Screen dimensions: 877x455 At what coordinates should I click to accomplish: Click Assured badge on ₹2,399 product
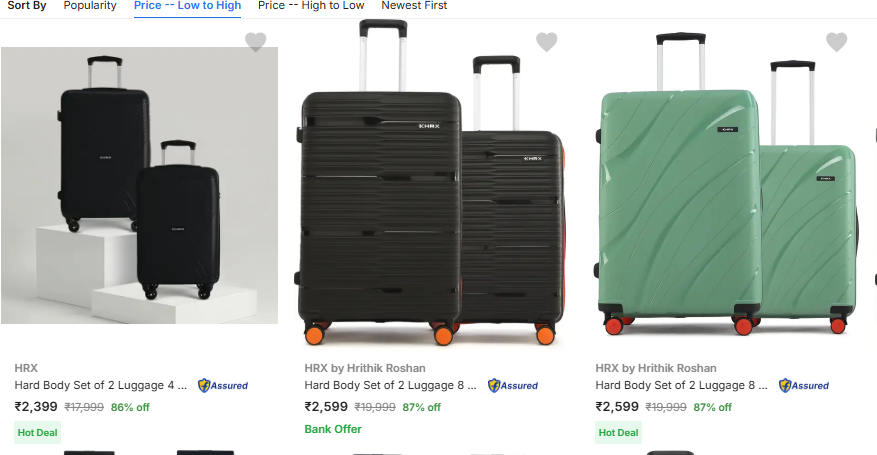pyautogui.click(x=223, y=385)
